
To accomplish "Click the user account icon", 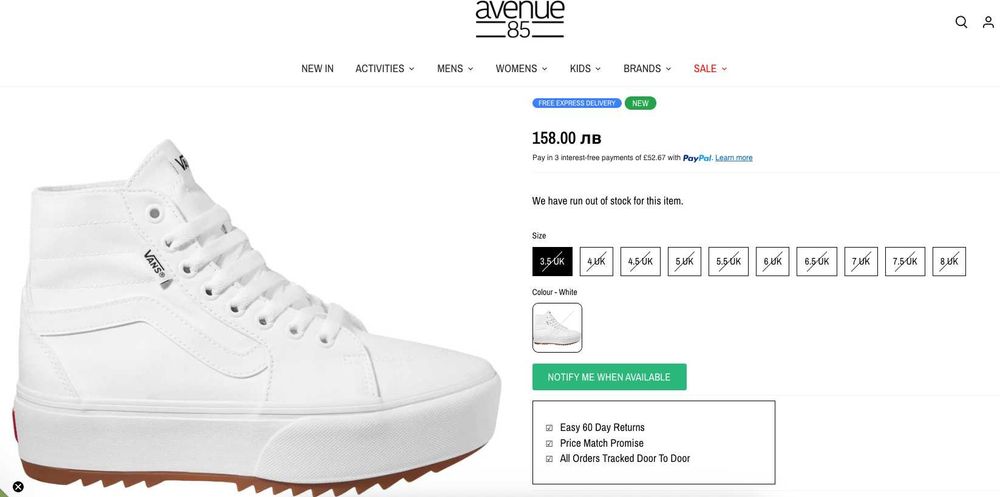I will tap(988, 22).
